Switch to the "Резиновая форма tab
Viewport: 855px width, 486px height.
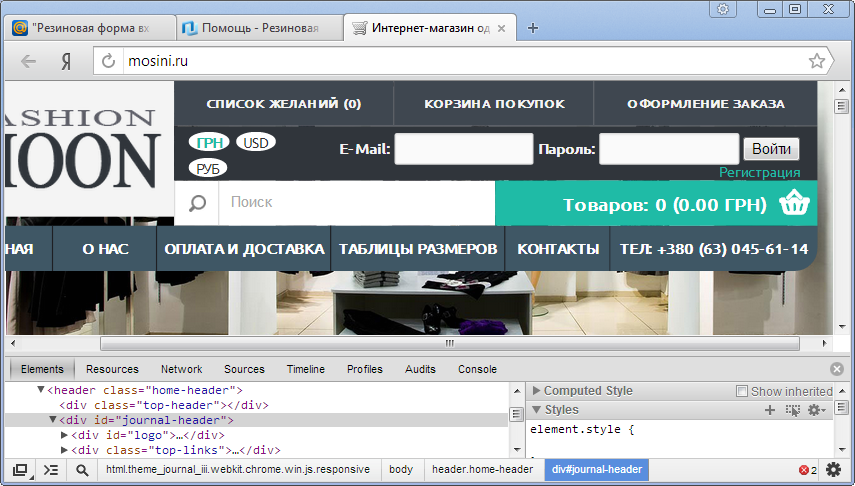(90, 28)
